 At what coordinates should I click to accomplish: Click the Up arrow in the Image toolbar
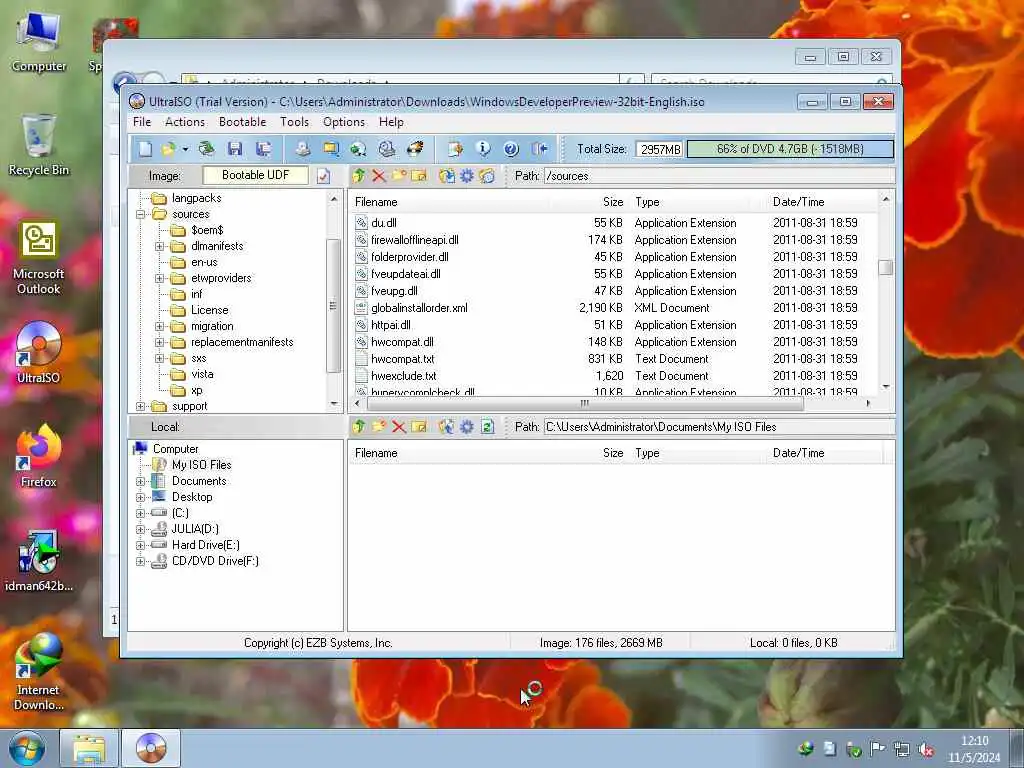pyautogui.click(x=359, y=176)
